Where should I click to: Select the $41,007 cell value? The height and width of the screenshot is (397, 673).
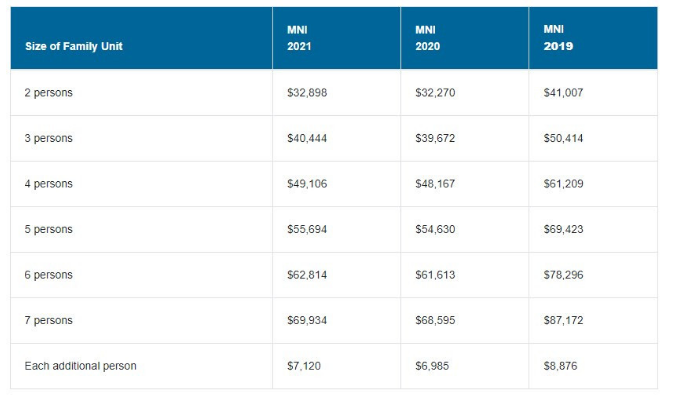click(564, 93)
